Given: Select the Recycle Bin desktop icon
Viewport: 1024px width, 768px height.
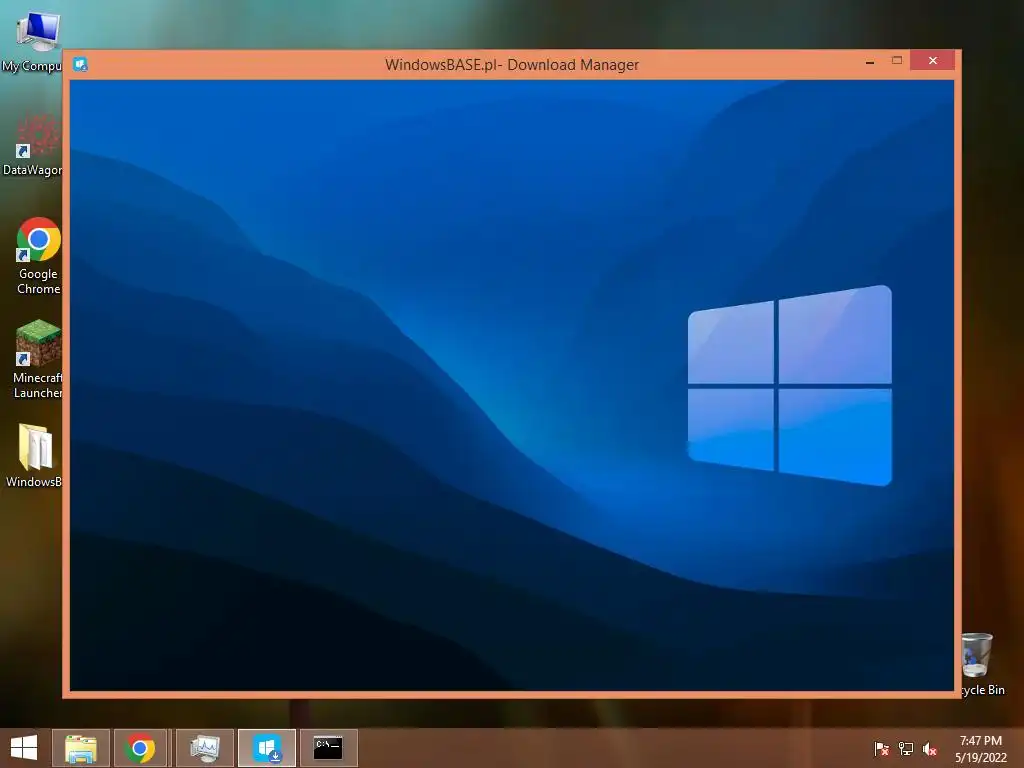Looking at the screenshot, I should pyautogui.click(x=982, y=664).
